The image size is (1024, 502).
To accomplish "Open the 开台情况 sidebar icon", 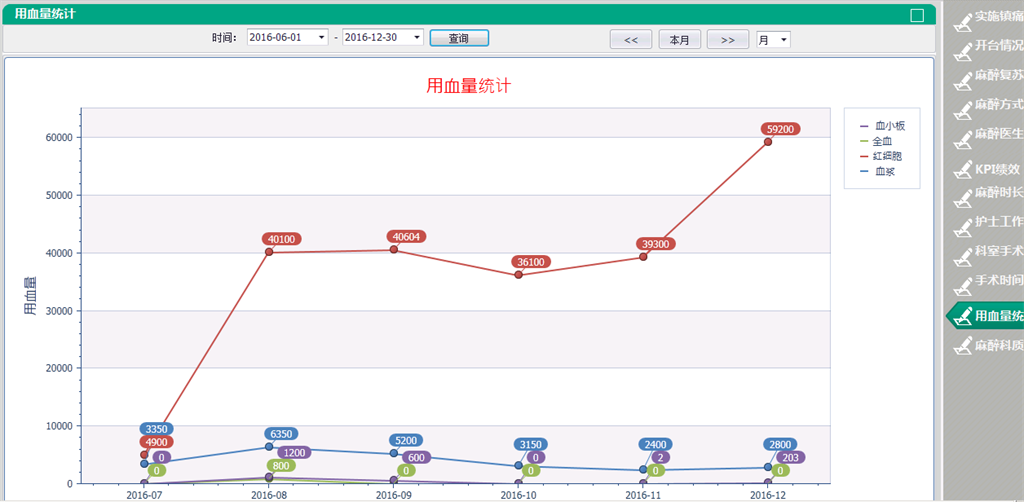I will [x=962, y=47].
